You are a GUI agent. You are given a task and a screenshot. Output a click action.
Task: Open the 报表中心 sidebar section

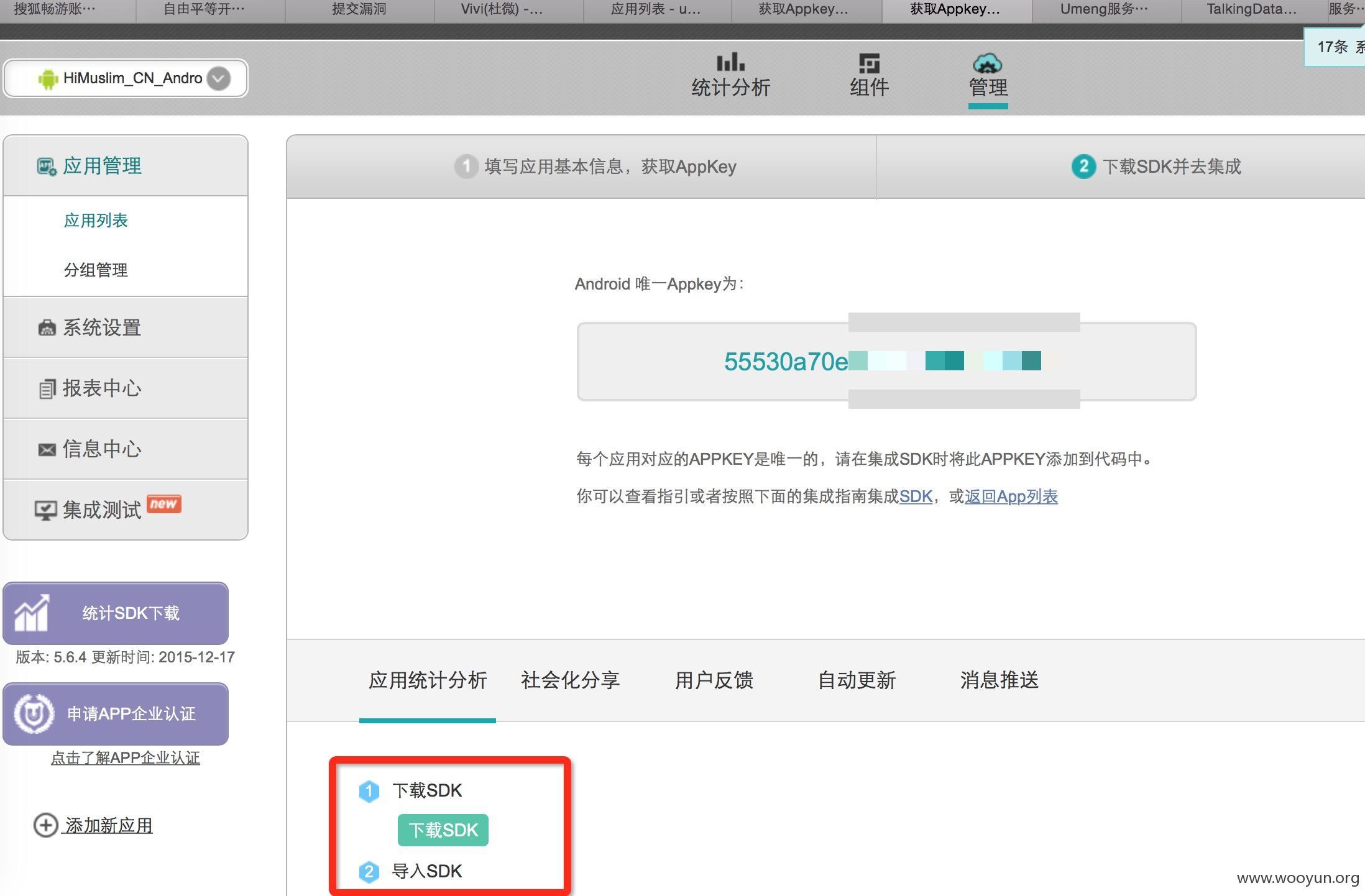(126, 388)
